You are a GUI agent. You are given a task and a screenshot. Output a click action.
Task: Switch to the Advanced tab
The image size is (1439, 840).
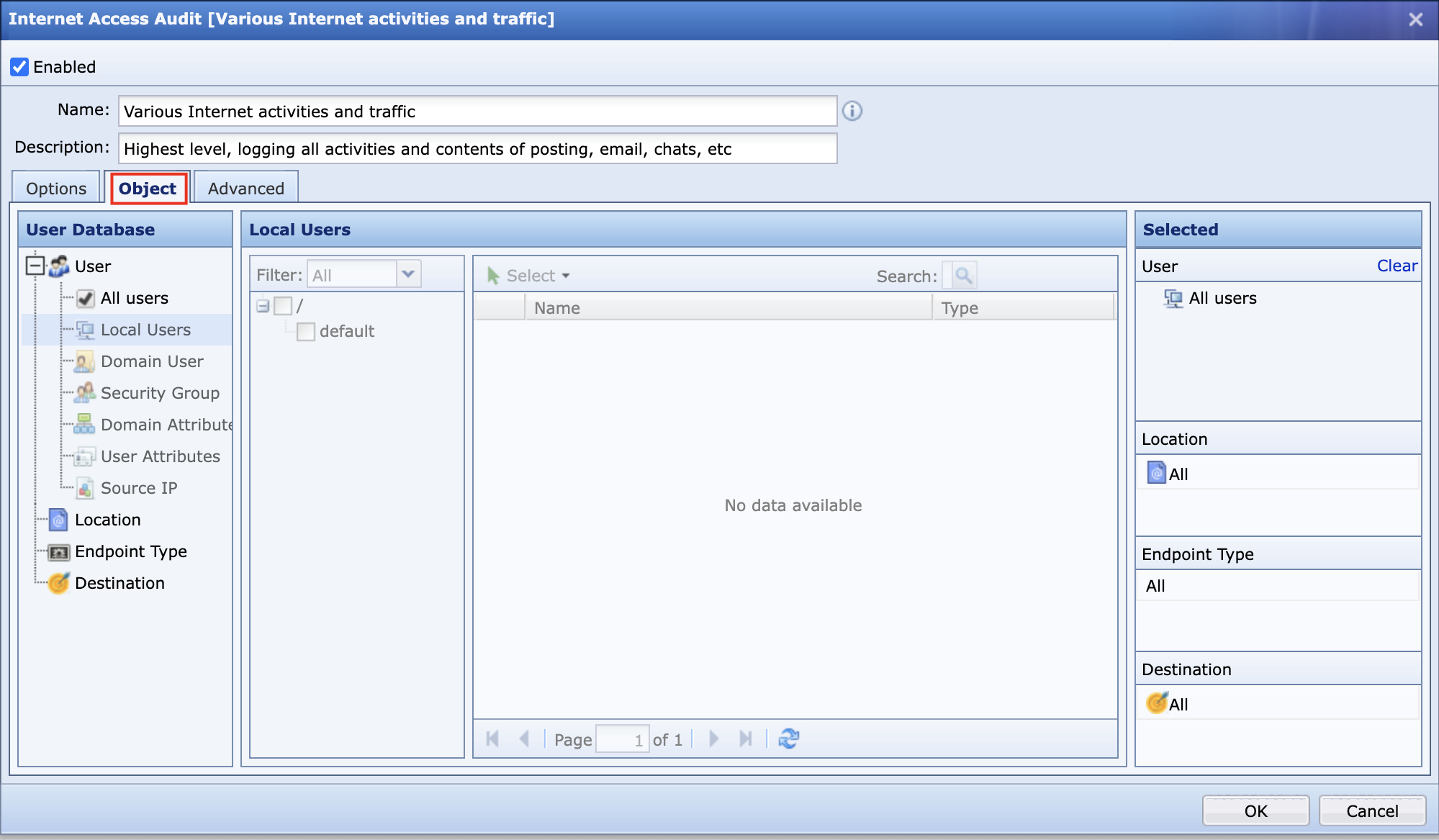tap(246, 189)
